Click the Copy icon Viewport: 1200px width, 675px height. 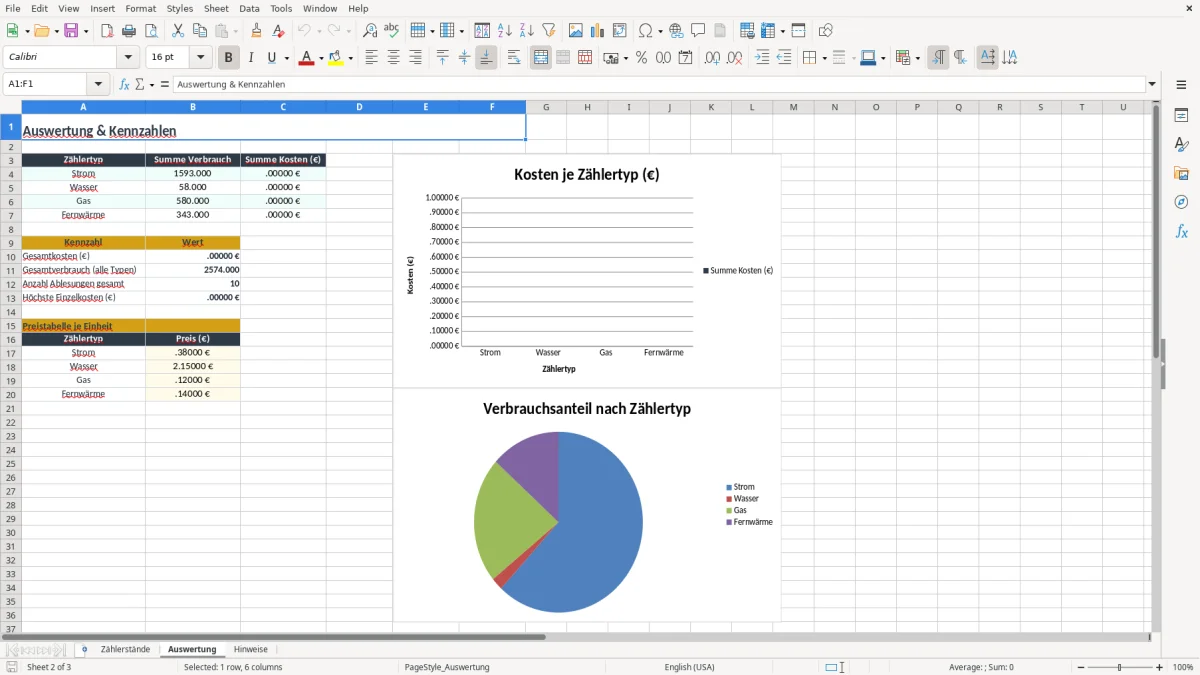200,31
